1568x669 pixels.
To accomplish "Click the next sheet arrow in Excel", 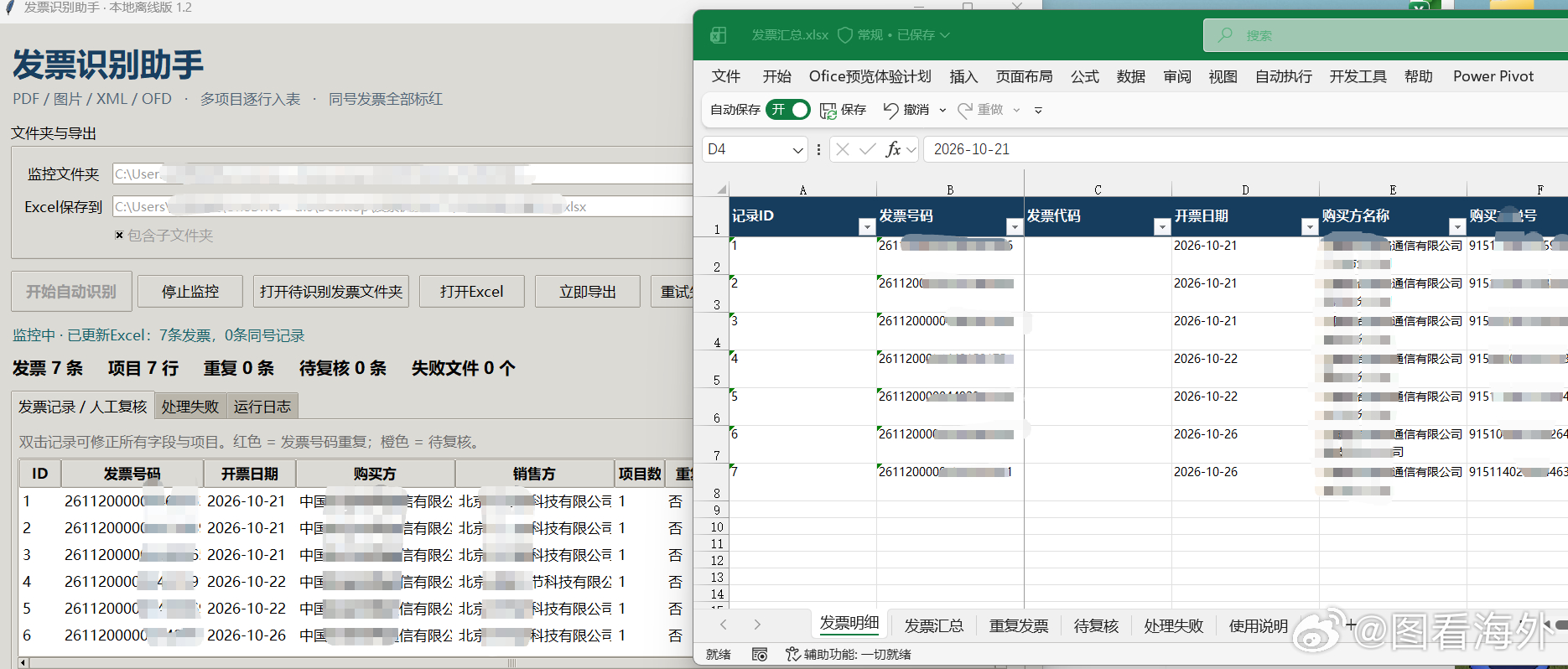I will click(757, 625).
